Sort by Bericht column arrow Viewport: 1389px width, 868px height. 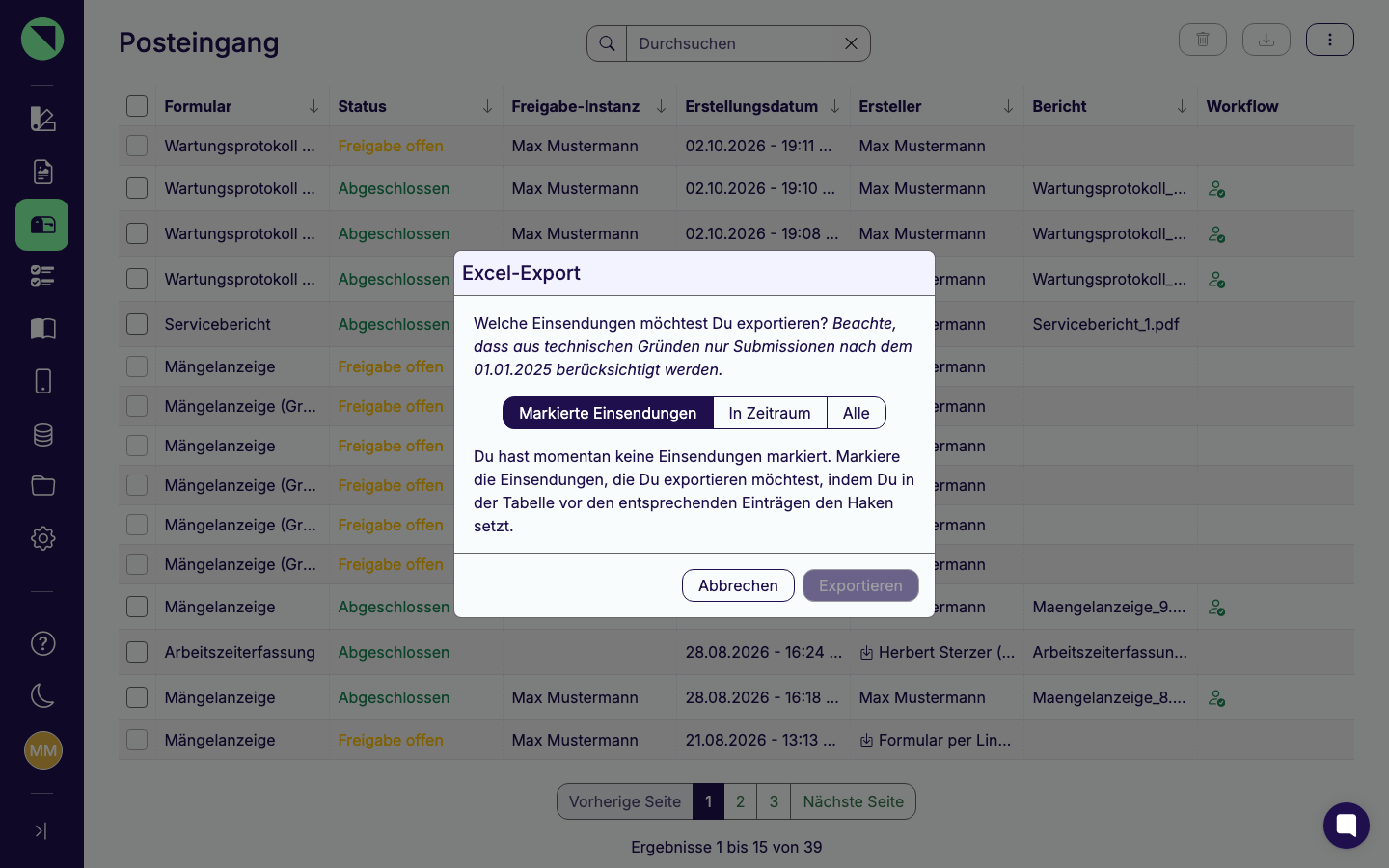(x=1182, y=106)
